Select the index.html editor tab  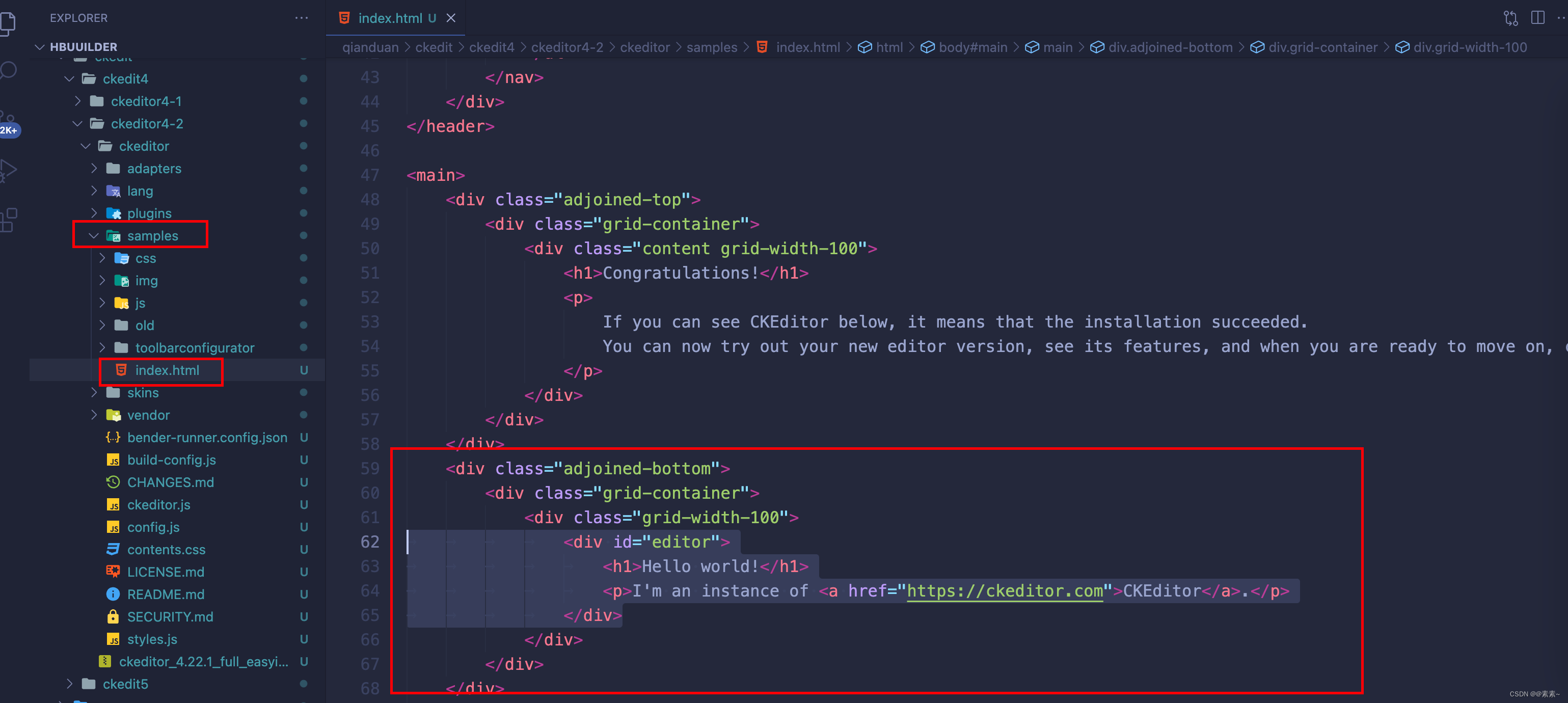(x=390, y=18)
